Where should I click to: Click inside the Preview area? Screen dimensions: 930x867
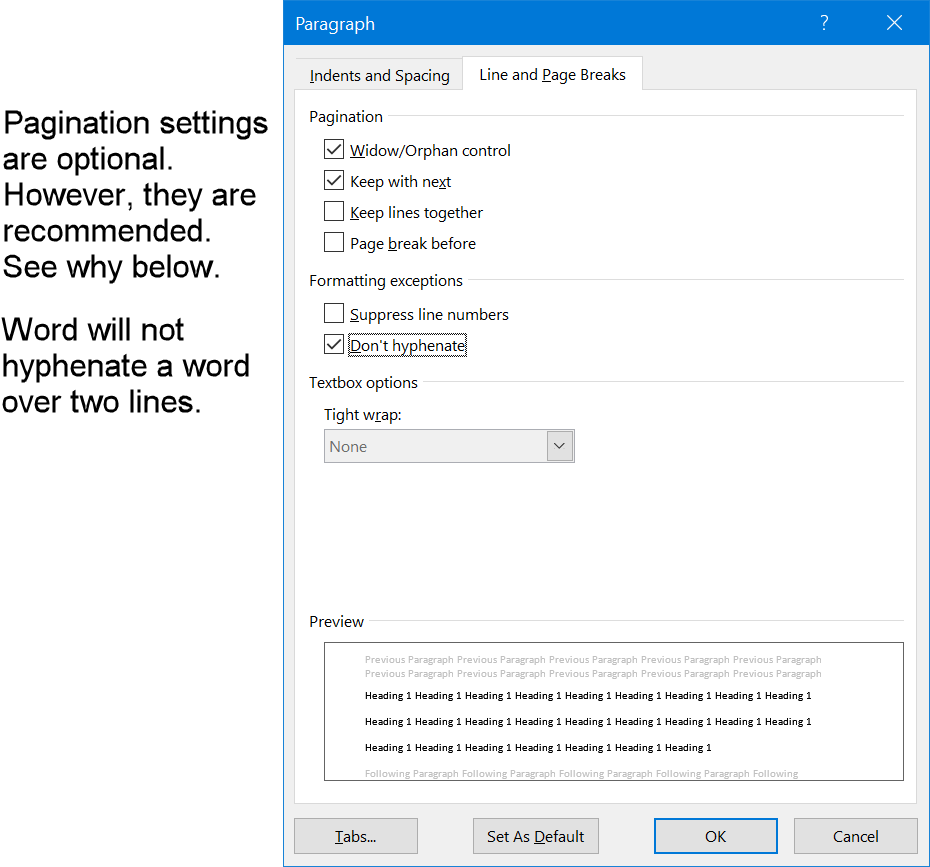(613, 712)
